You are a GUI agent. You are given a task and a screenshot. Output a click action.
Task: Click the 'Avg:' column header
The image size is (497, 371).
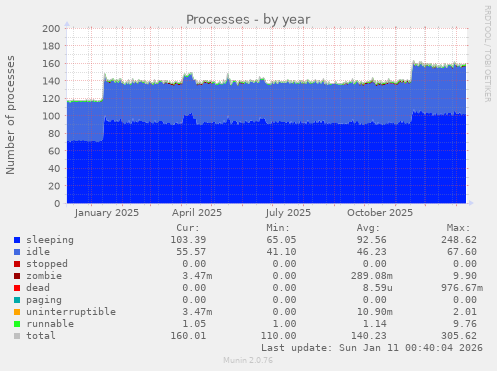tap(368, 228)
